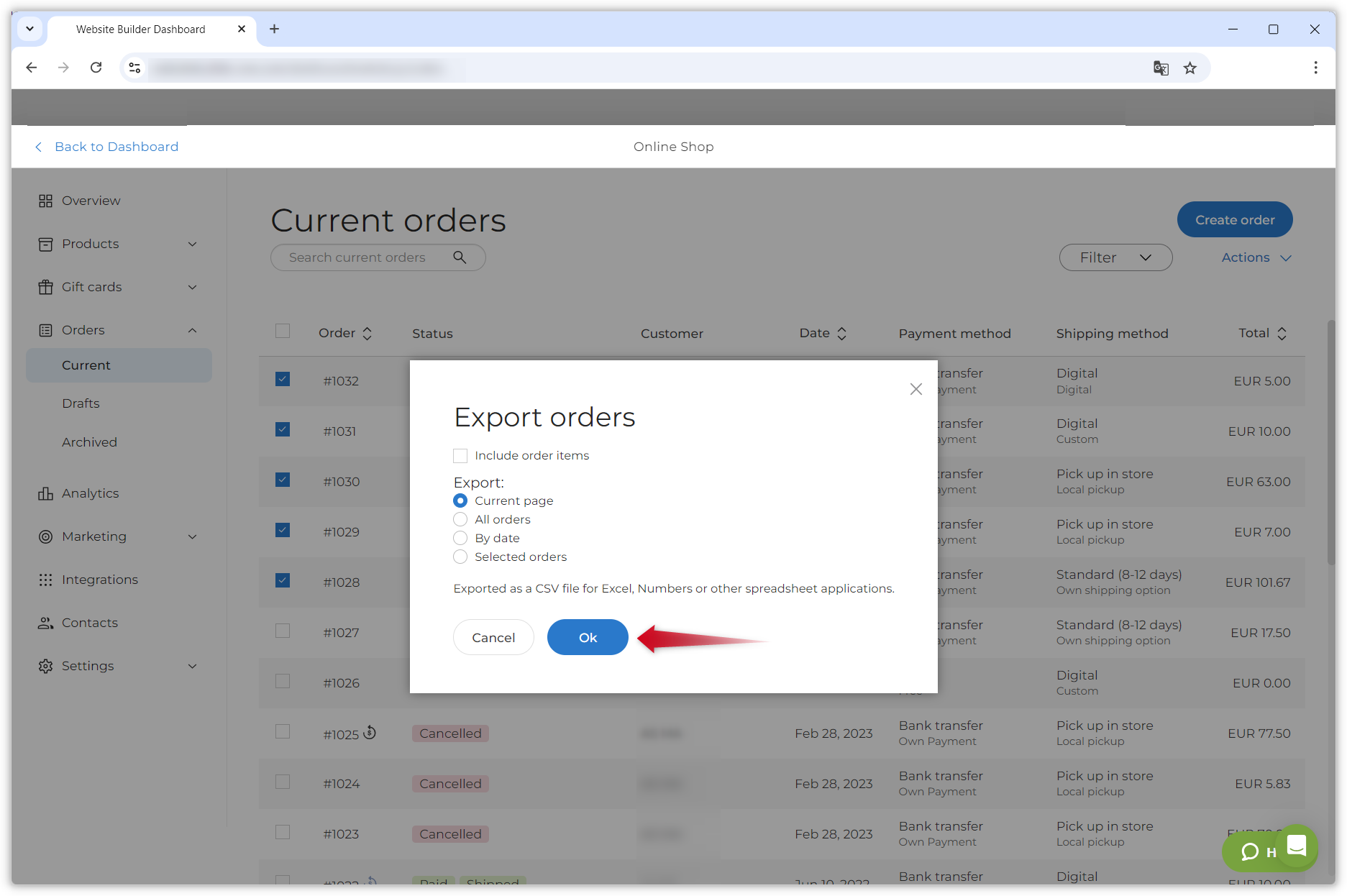Expand the Actions dropdown
The height and width of the screenshot is (896, 1347).
pyautogui.click(x=1255, y=257)
